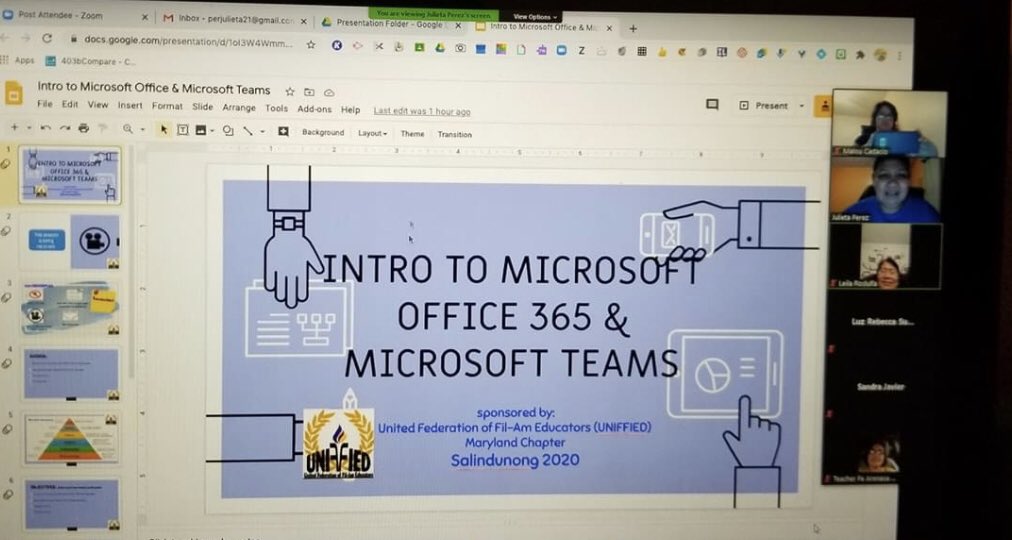The width and height of the screenshot is (1012, 540).
Task: Open the Arrange menu
Action: coord(239,108)
